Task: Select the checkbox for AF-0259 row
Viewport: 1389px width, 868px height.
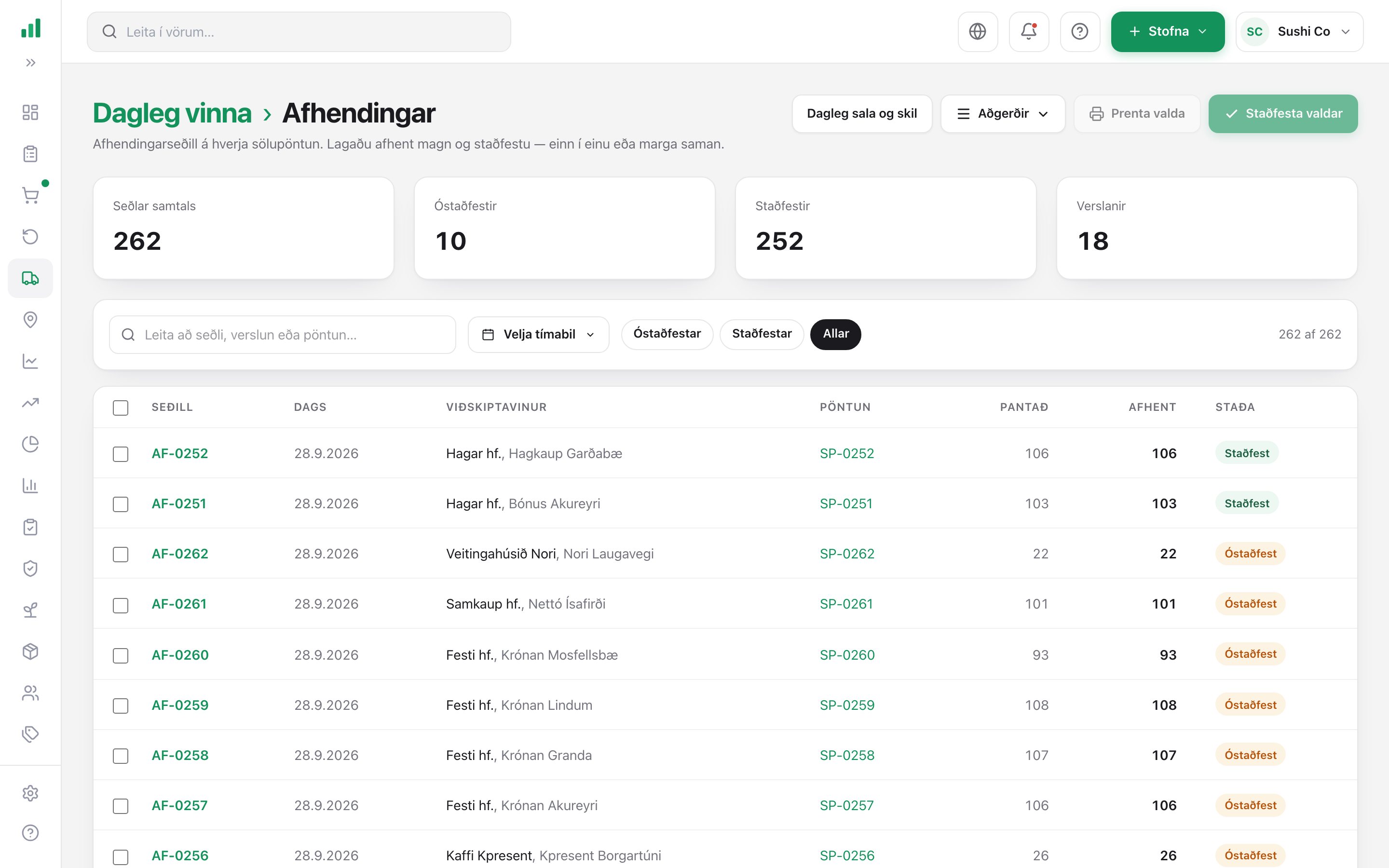Action: pyautogui.click(x=121, y=705)
